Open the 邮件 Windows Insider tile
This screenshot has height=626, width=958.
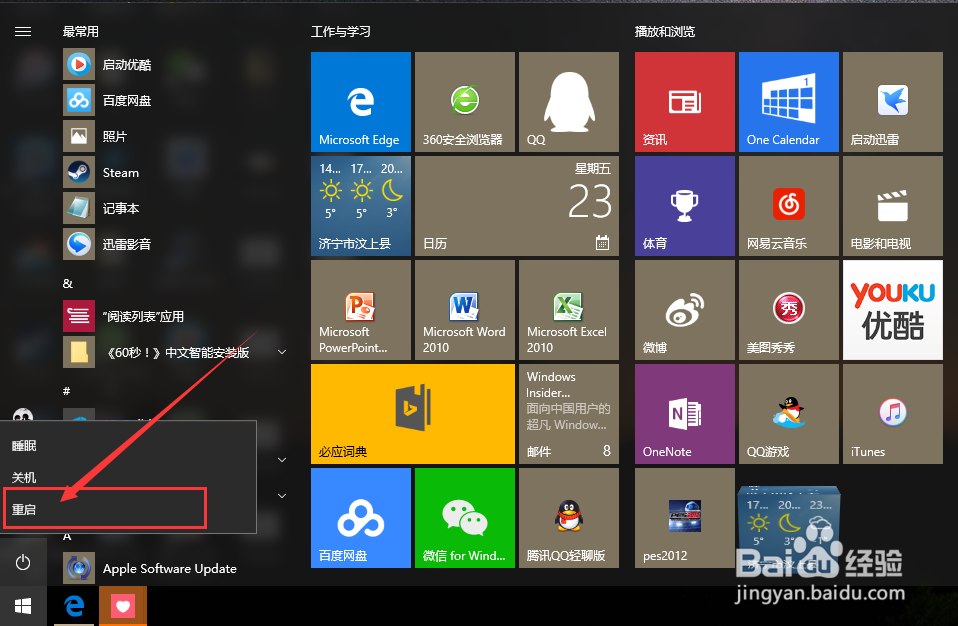(x=569, y=414)
